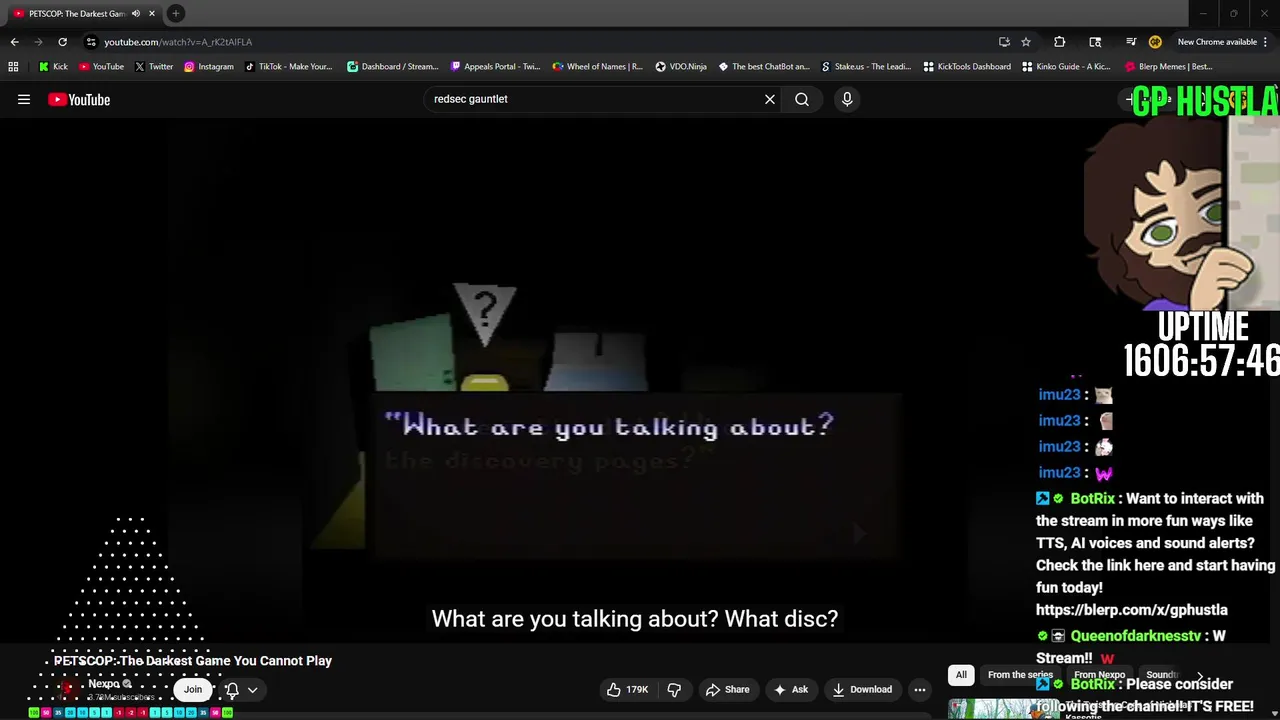Open the KickTools Dashboard bookmark
The height and width of the screenshot is (720, 1280).
point(967,67)
